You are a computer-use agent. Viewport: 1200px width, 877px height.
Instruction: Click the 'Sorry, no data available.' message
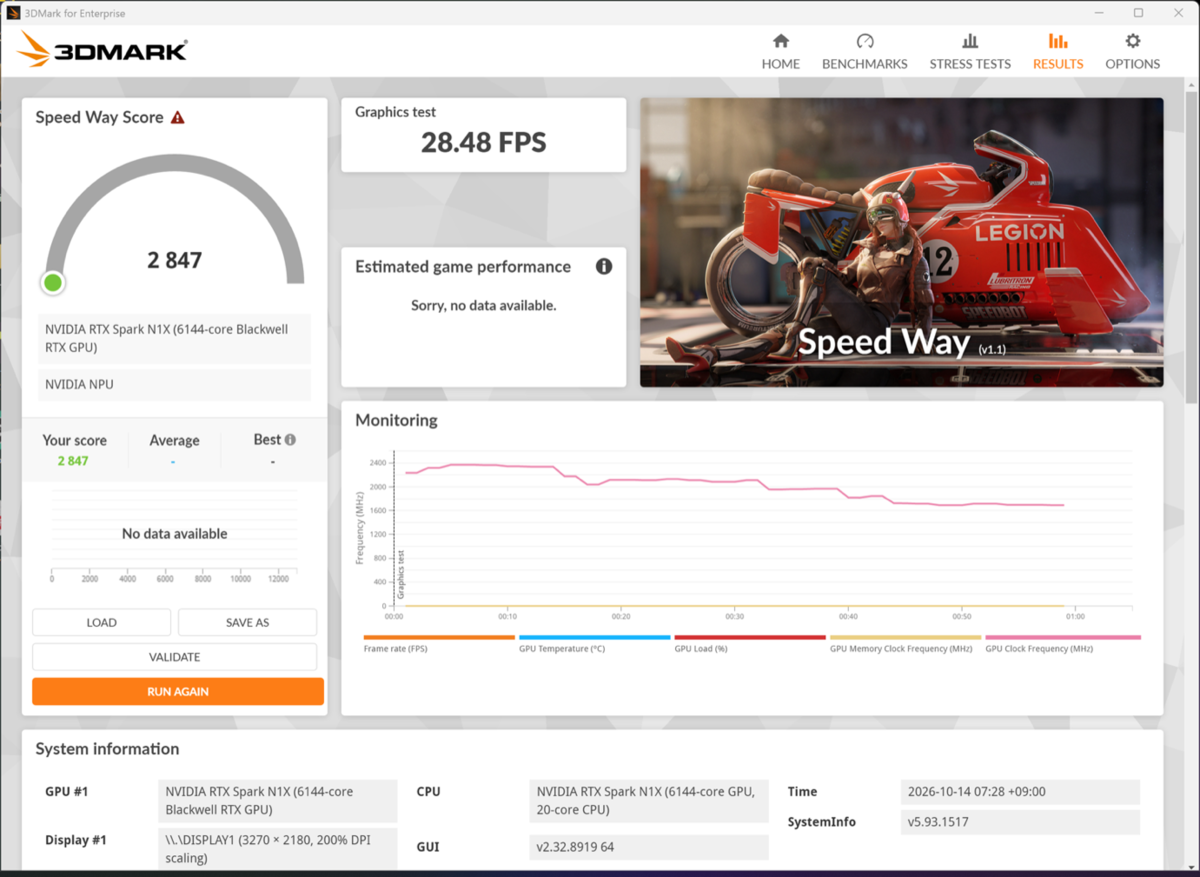coord(483,305)
